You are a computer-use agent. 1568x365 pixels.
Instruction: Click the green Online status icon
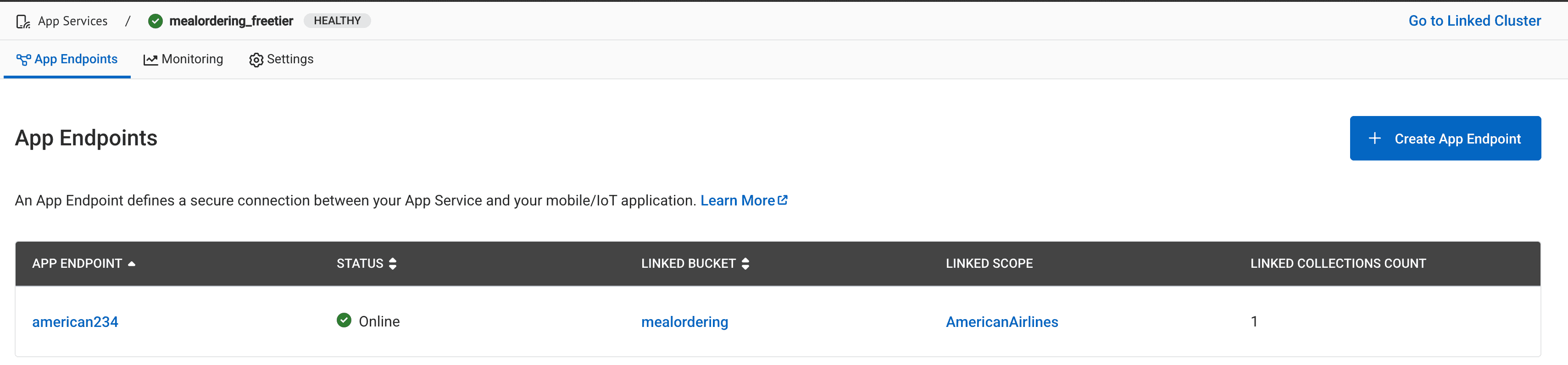(x=344, y=320)
